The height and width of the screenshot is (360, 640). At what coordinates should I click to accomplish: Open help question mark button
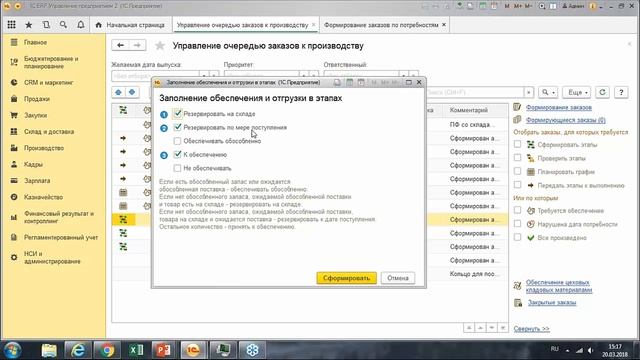coord(621,92)
